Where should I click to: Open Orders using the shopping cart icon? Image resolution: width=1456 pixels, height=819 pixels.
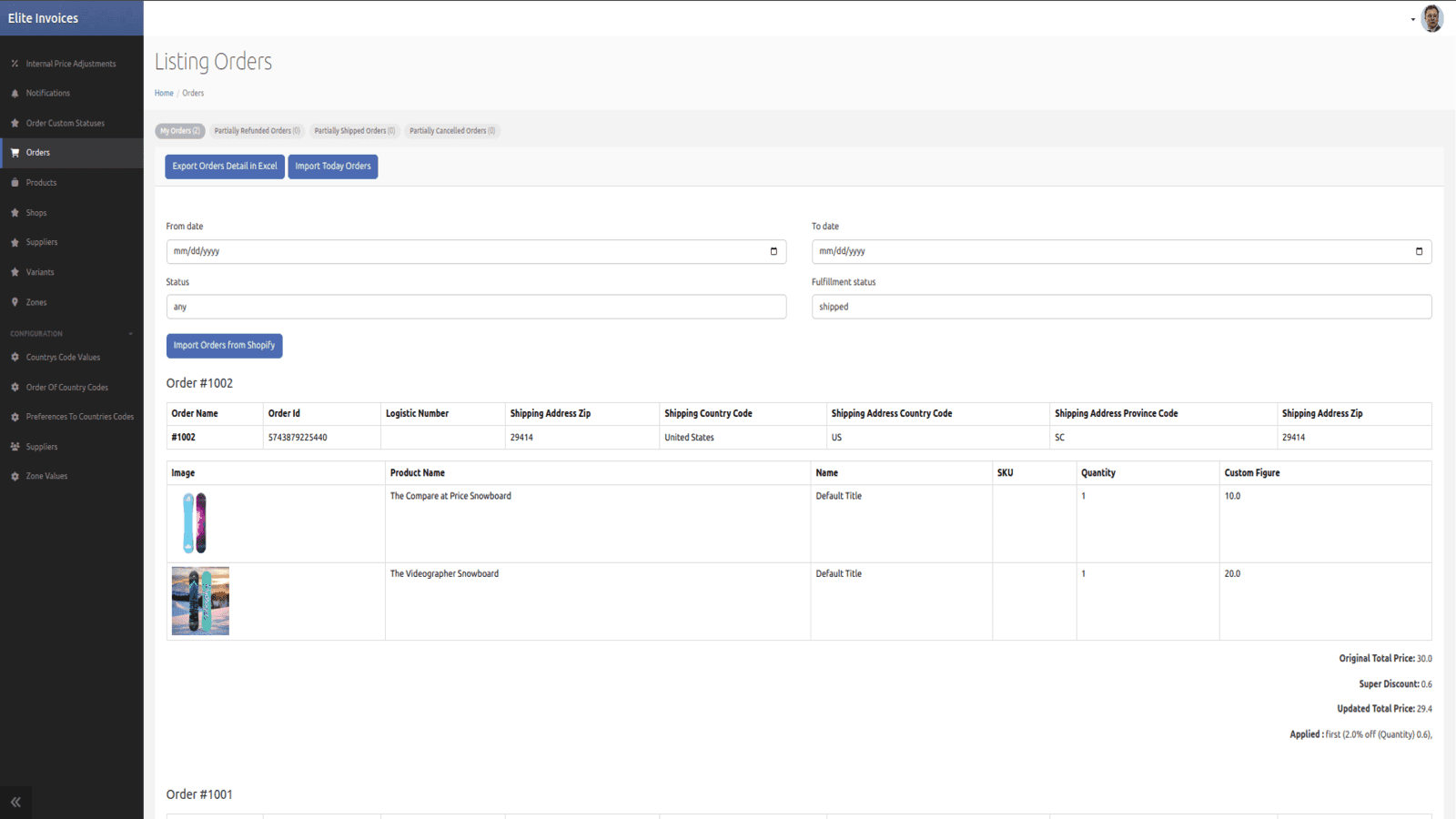pyautogui.click(x=15, y=152)
